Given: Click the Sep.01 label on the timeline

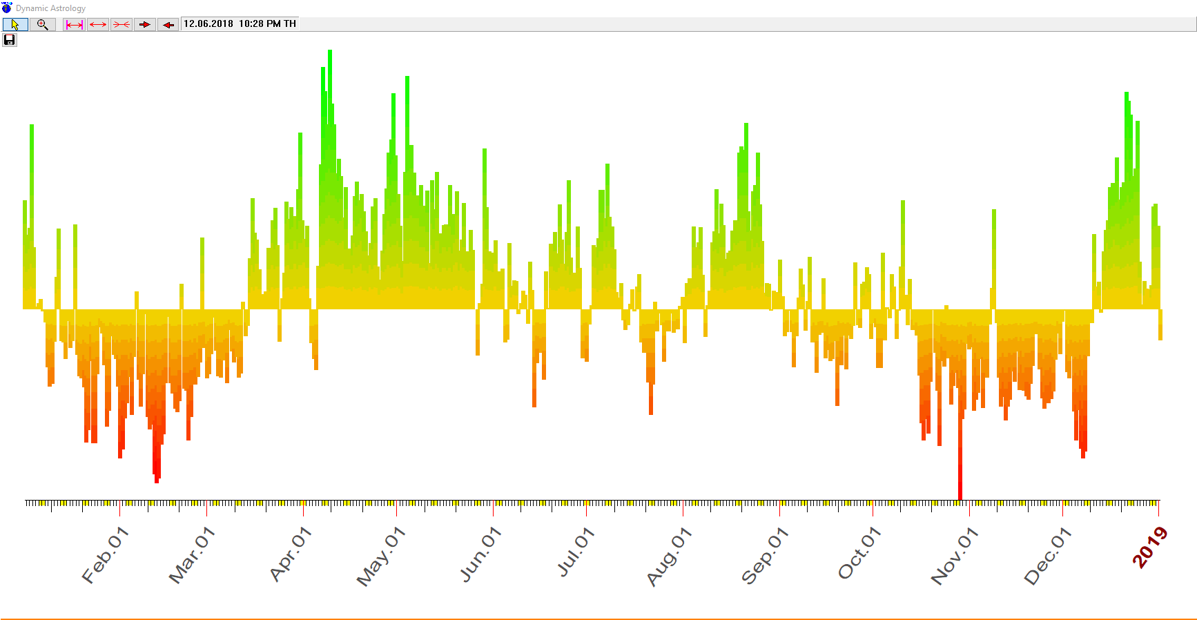Looking at the screenshot, I should 763,557.
